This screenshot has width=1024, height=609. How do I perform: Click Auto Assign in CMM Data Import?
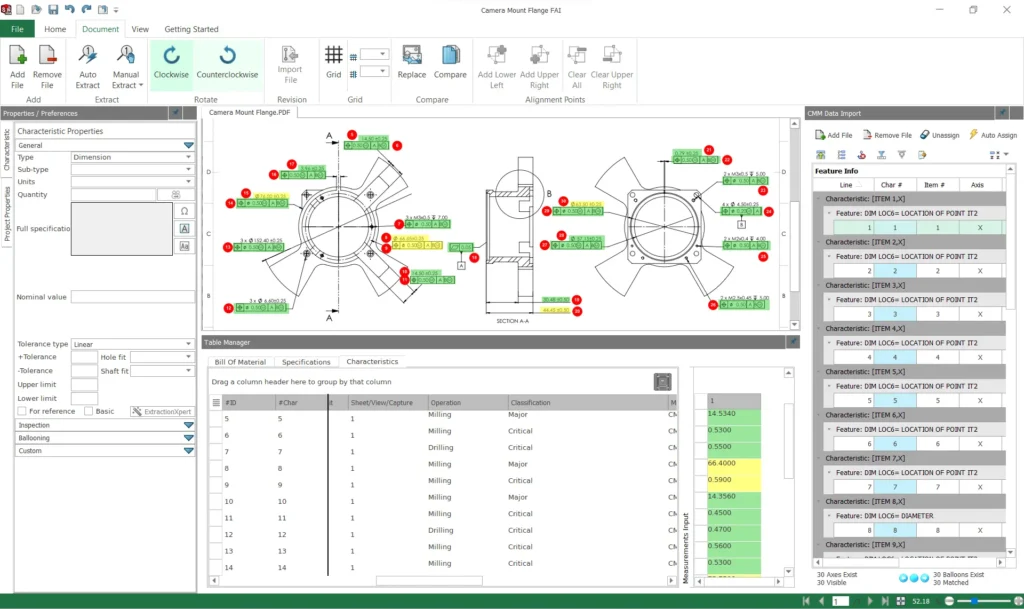(992, 135)
